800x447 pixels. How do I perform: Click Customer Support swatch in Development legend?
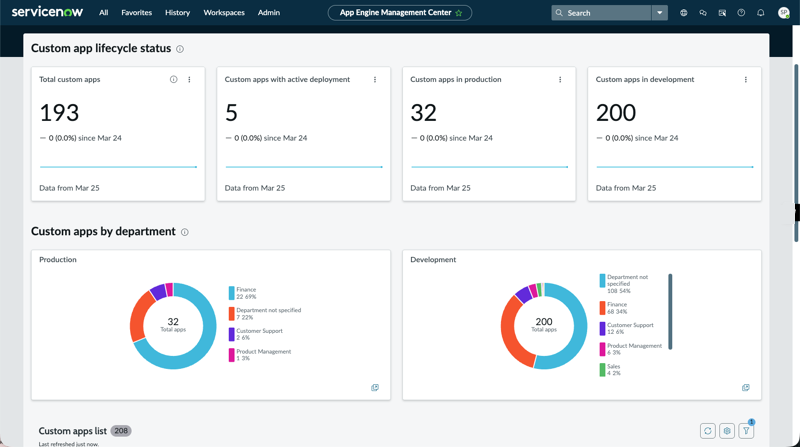tap(603, 329)
